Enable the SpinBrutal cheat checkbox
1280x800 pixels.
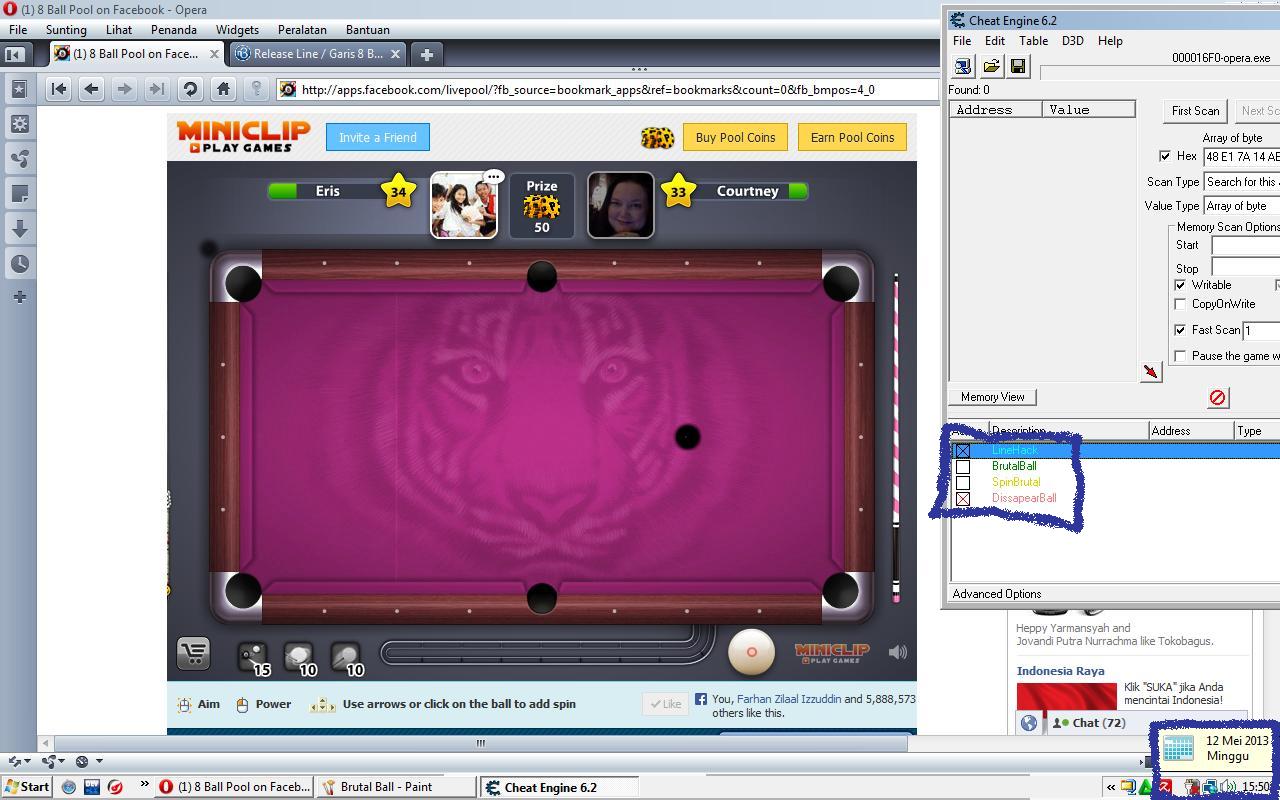[x=963, y=483]
